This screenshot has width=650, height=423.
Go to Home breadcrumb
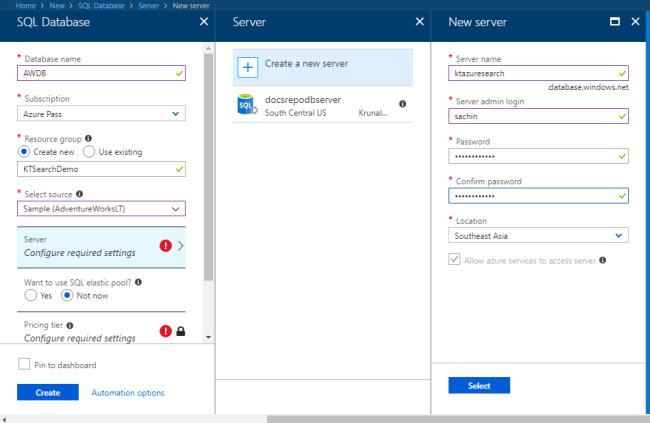26,6
